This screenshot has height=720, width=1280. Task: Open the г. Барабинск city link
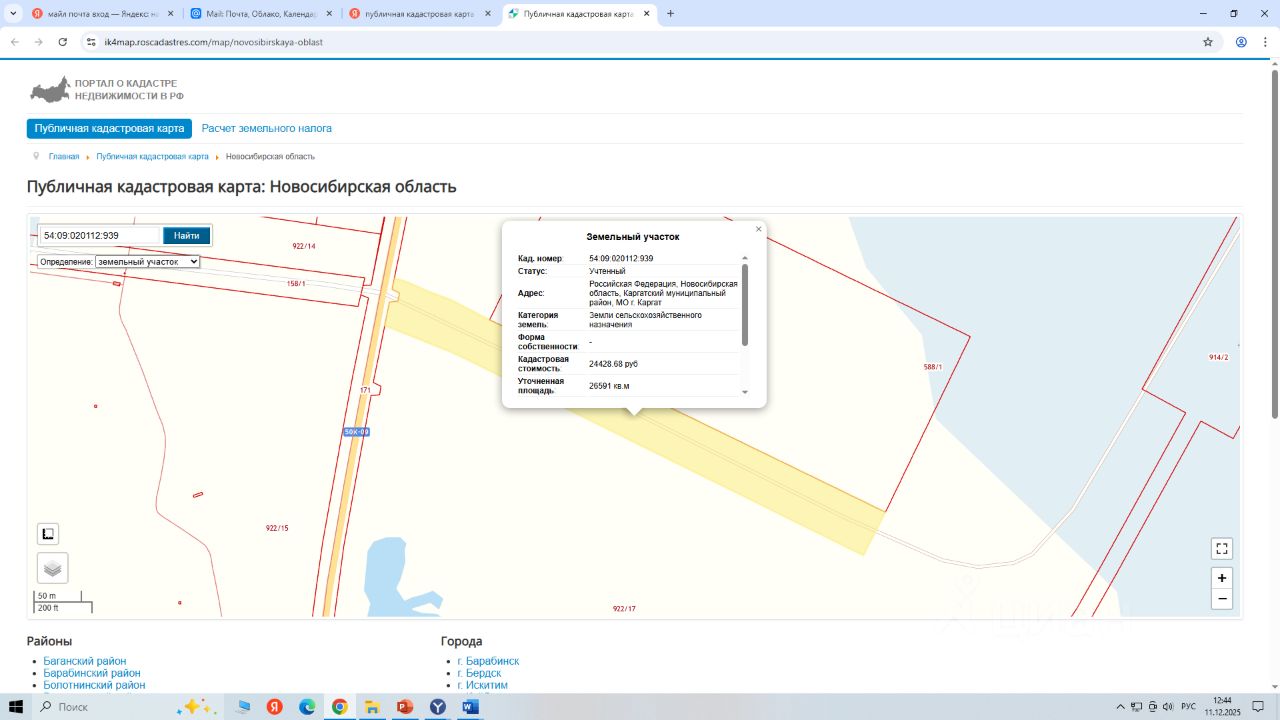click(x=488, y=661)
